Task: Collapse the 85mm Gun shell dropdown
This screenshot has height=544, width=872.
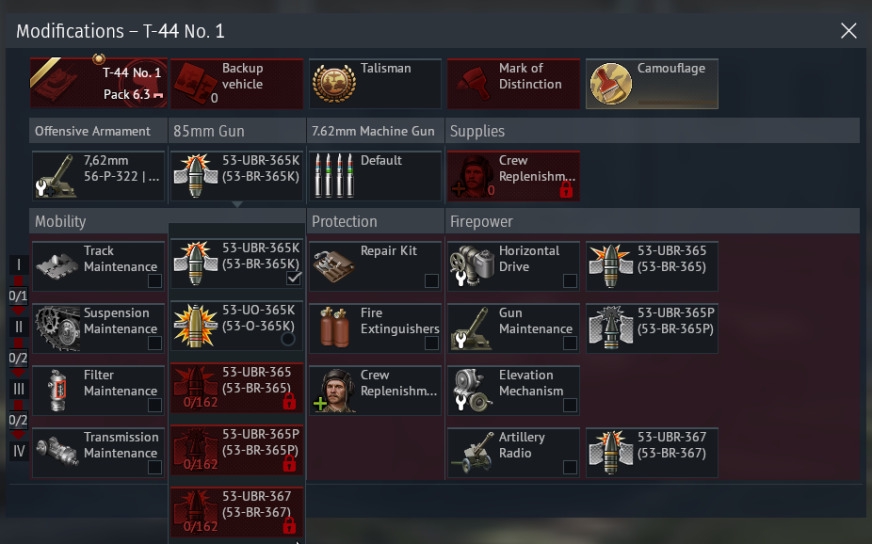Action: pyautogui.click(x=237, y=176)
